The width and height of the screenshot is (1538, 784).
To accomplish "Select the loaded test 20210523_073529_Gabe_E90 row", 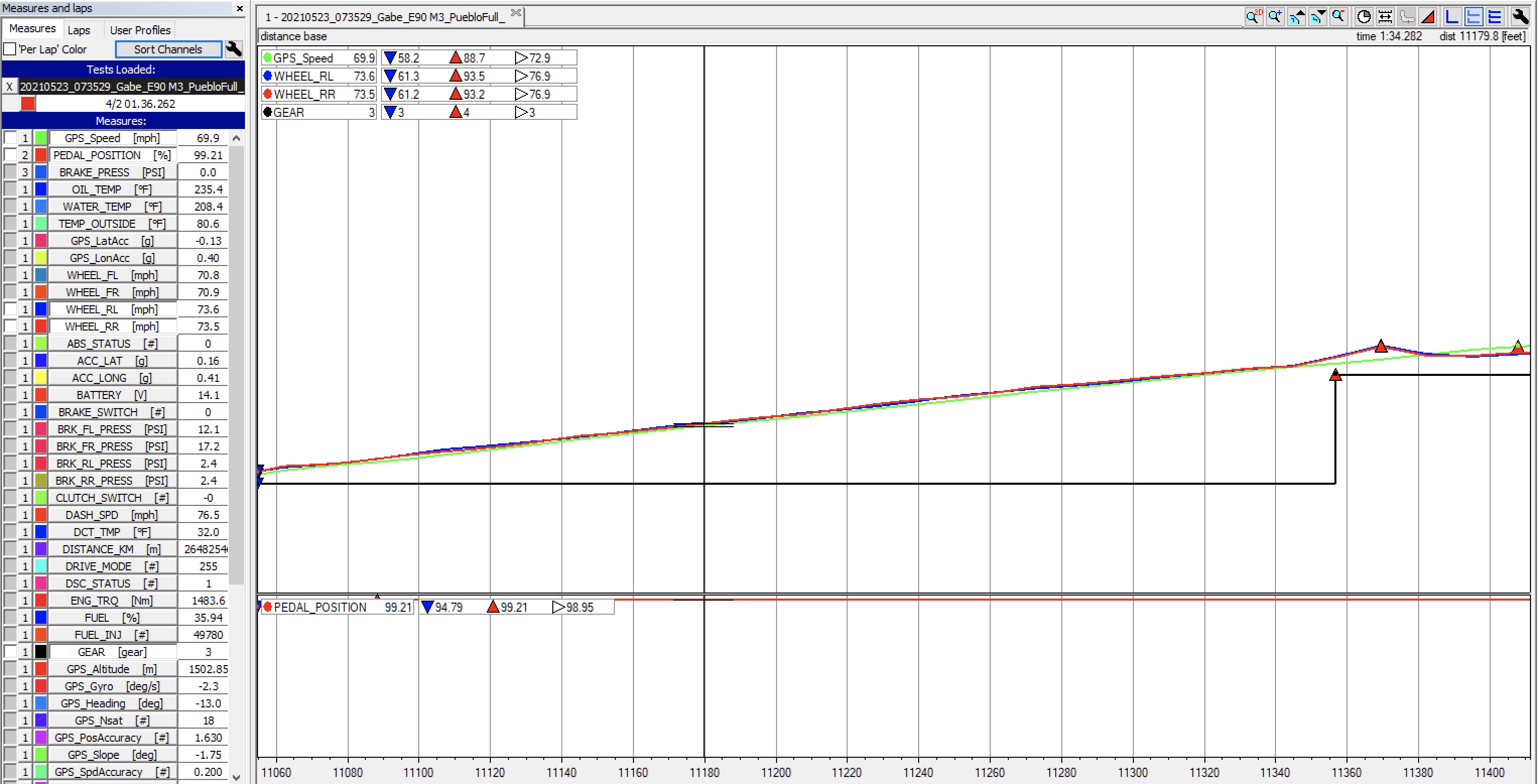I will point(132,87).
